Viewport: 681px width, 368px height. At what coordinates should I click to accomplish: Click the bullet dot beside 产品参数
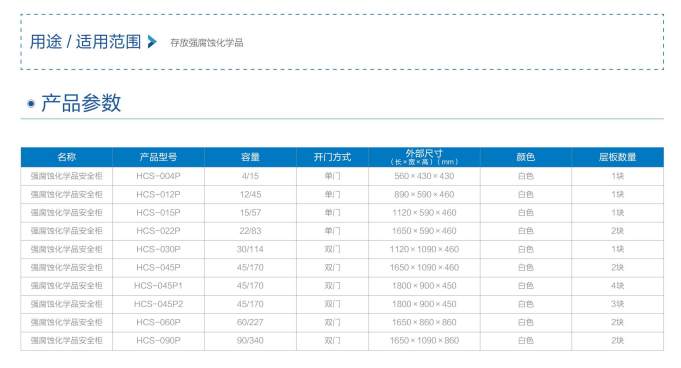tap(31, 103)
